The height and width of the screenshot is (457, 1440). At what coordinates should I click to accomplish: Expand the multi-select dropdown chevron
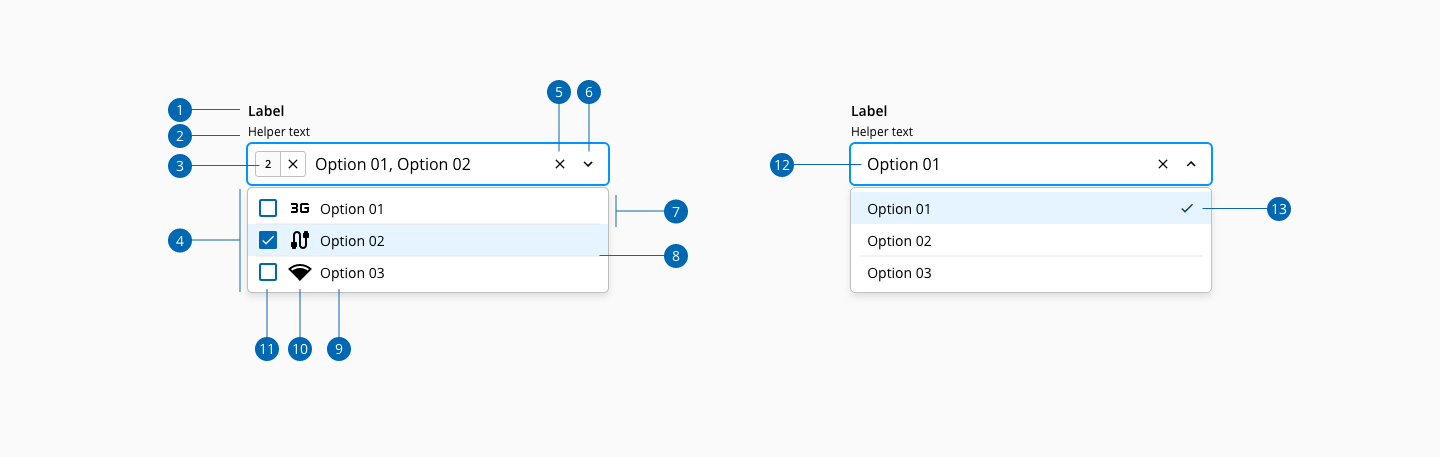(588, 164)
